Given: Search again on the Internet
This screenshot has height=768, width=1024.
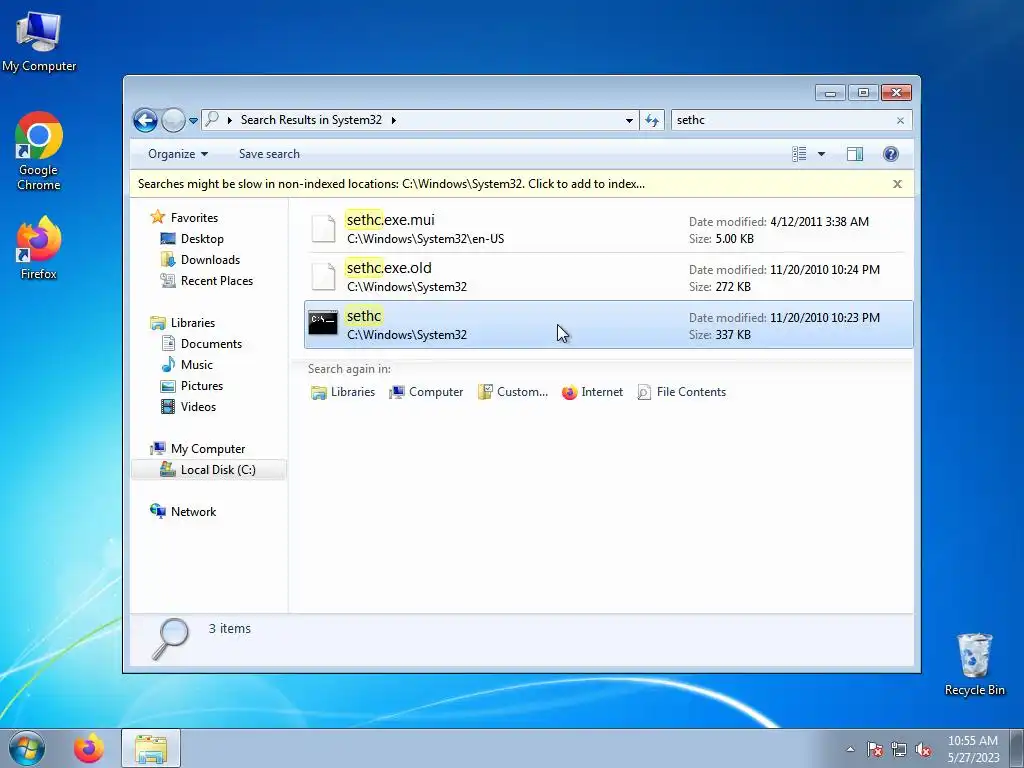Looking at the screenshot, I should click(592, 392).
